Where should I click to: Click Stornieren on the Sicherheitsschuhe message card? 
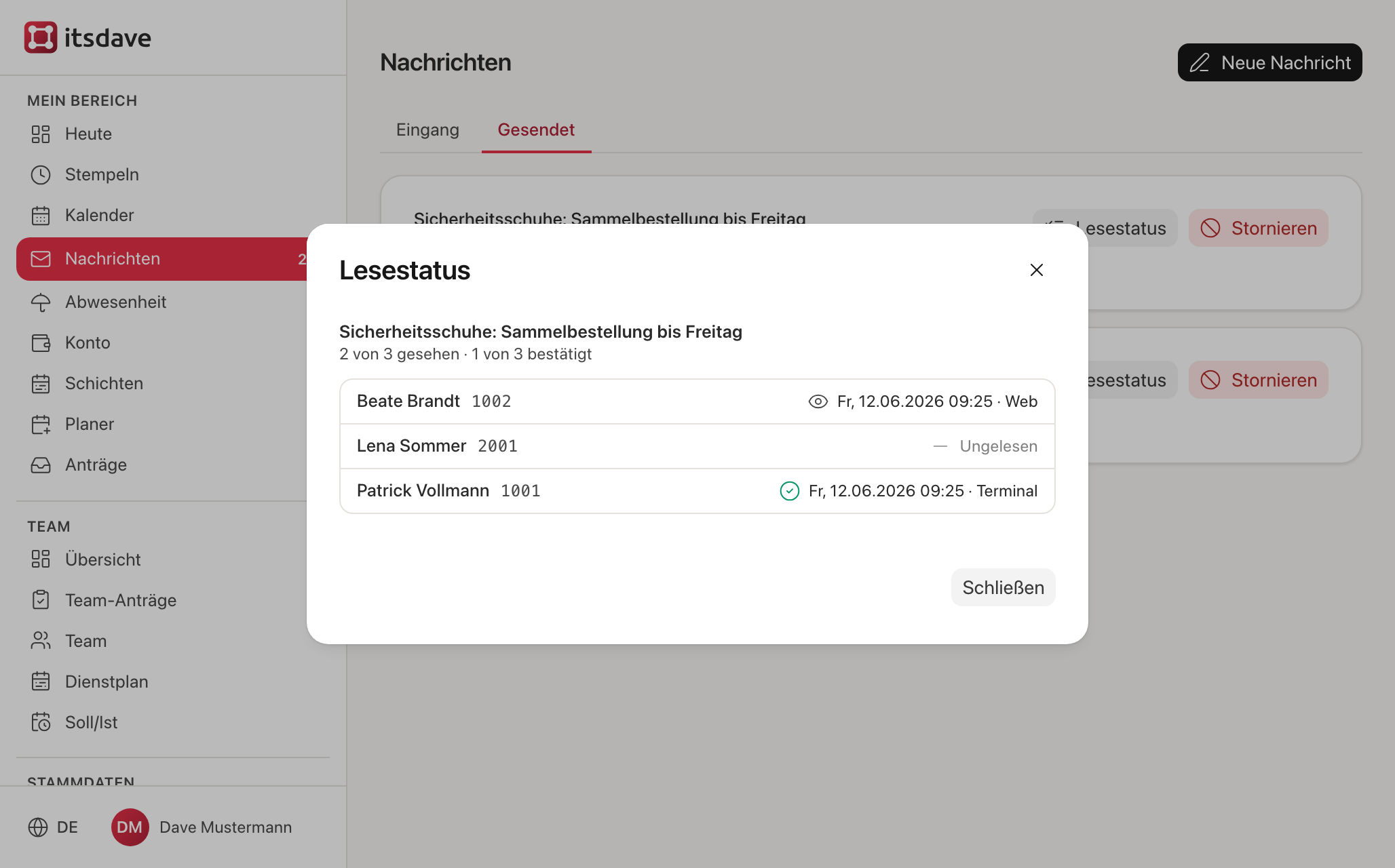1258,228
